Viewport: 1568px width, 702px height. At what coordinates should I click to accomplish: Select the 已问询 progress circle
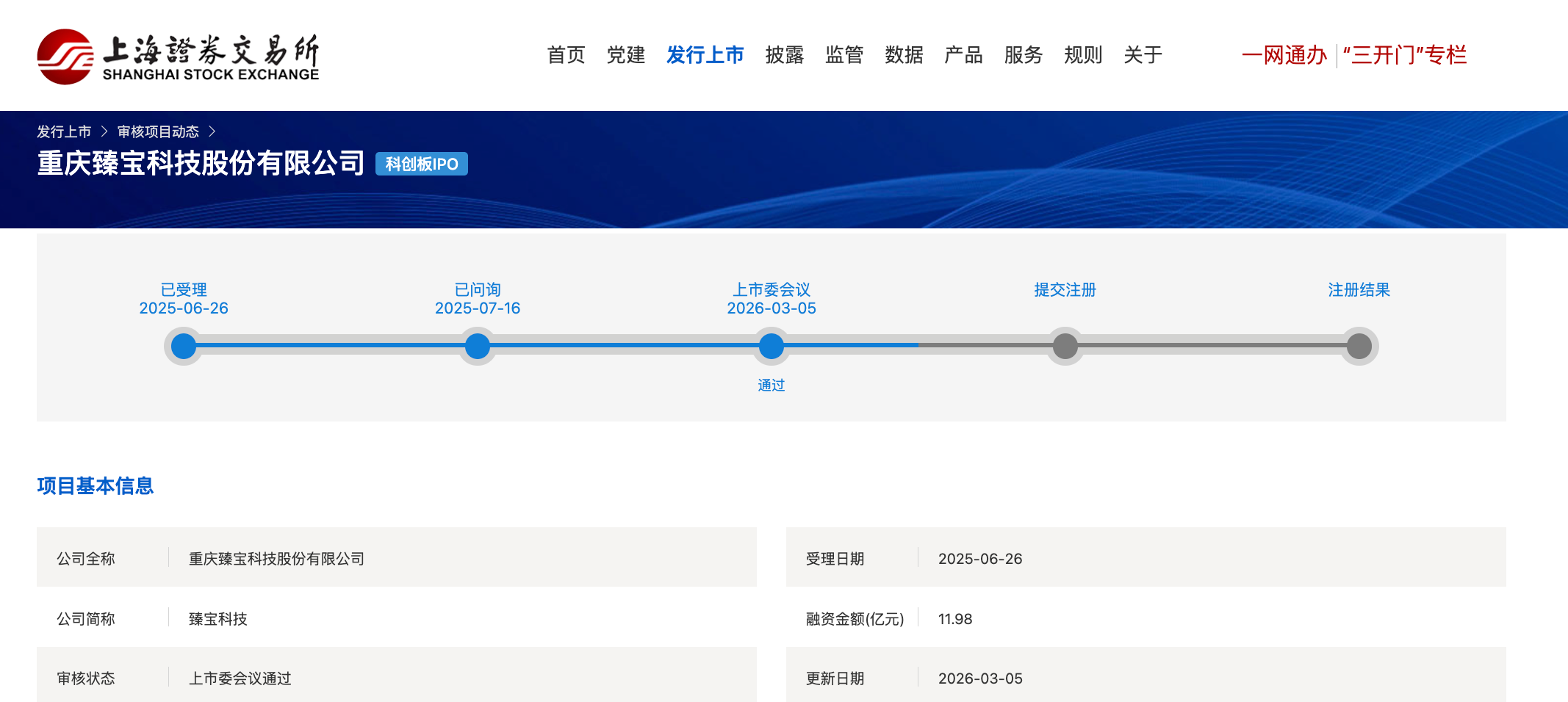[478, 346]
